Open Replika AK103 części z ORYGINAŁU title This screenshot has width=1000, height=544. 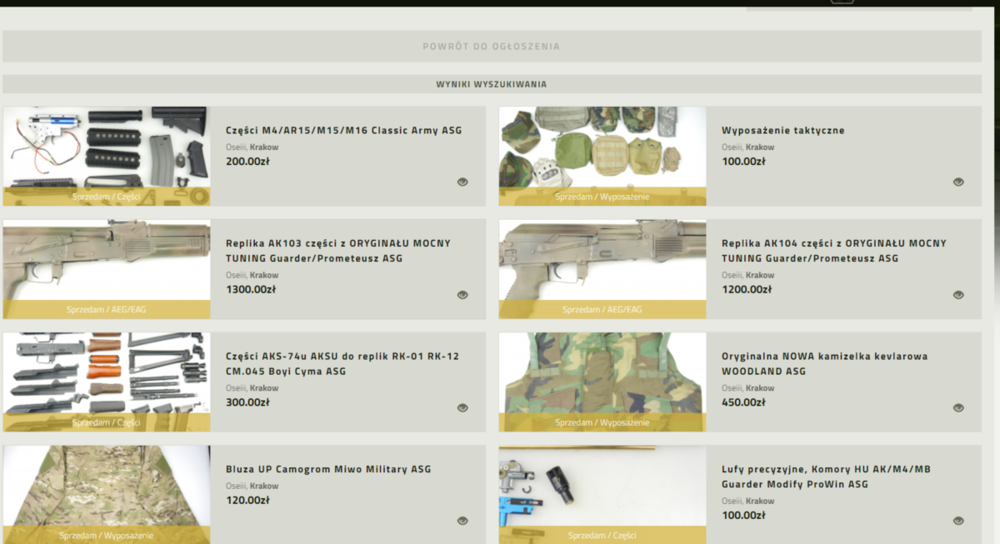(x=338, y=251)
